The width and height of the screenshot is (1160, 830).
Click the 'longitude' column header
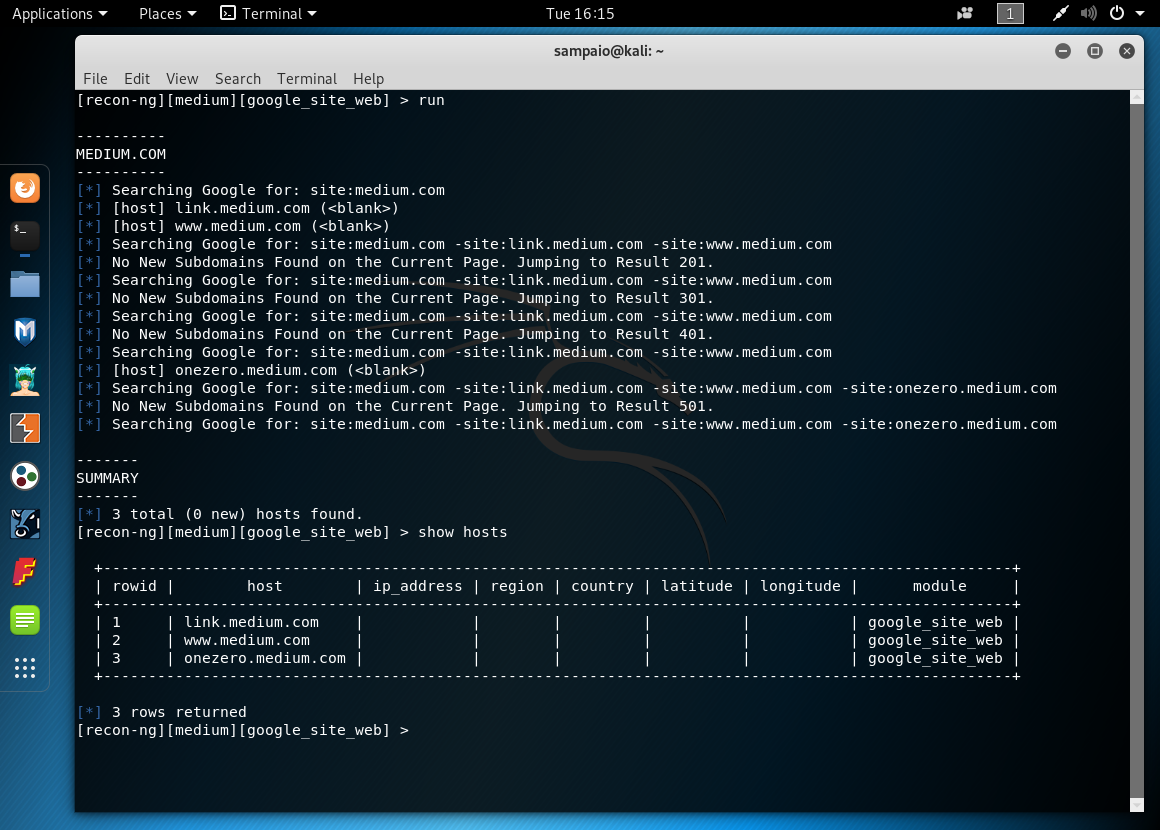[800, 586]
